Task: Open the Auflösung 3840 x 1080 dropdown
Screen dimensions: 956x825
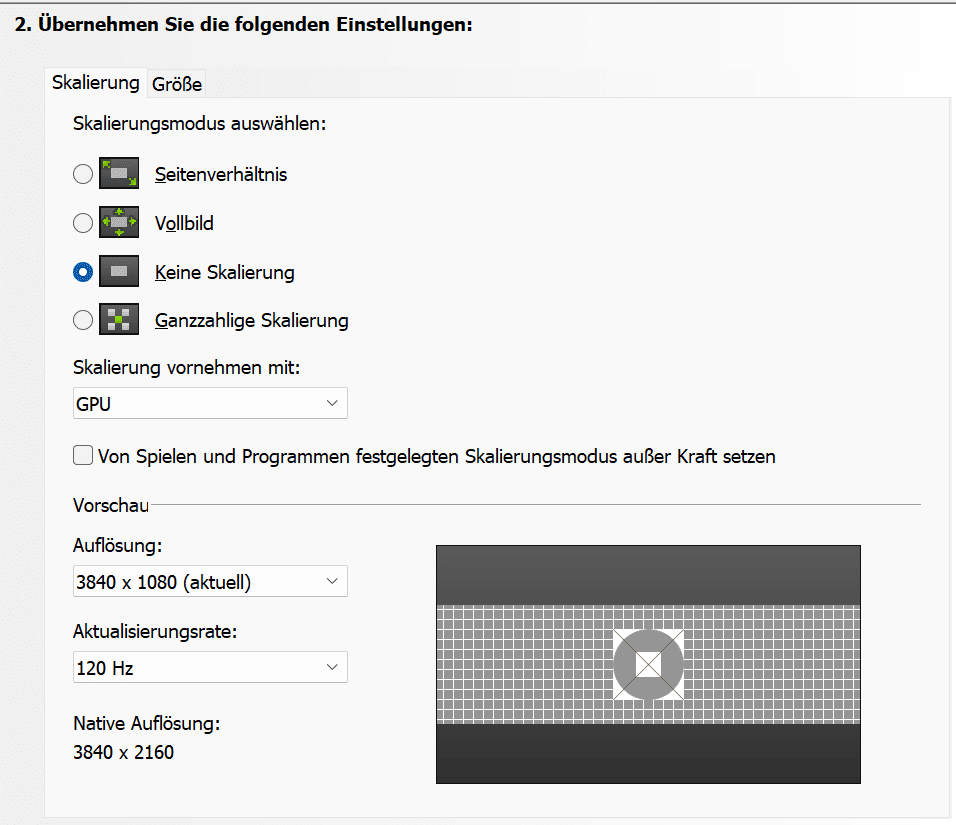Action: pos(210,581)
